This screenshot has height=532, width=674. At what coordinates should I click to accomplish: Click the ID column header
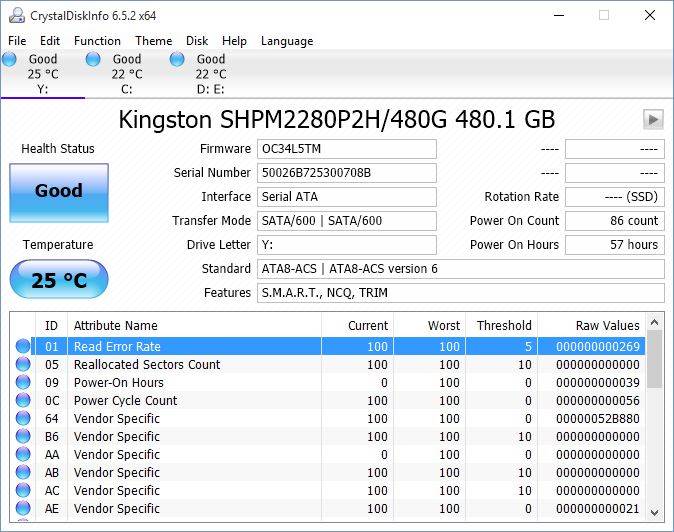pos(51,325)
